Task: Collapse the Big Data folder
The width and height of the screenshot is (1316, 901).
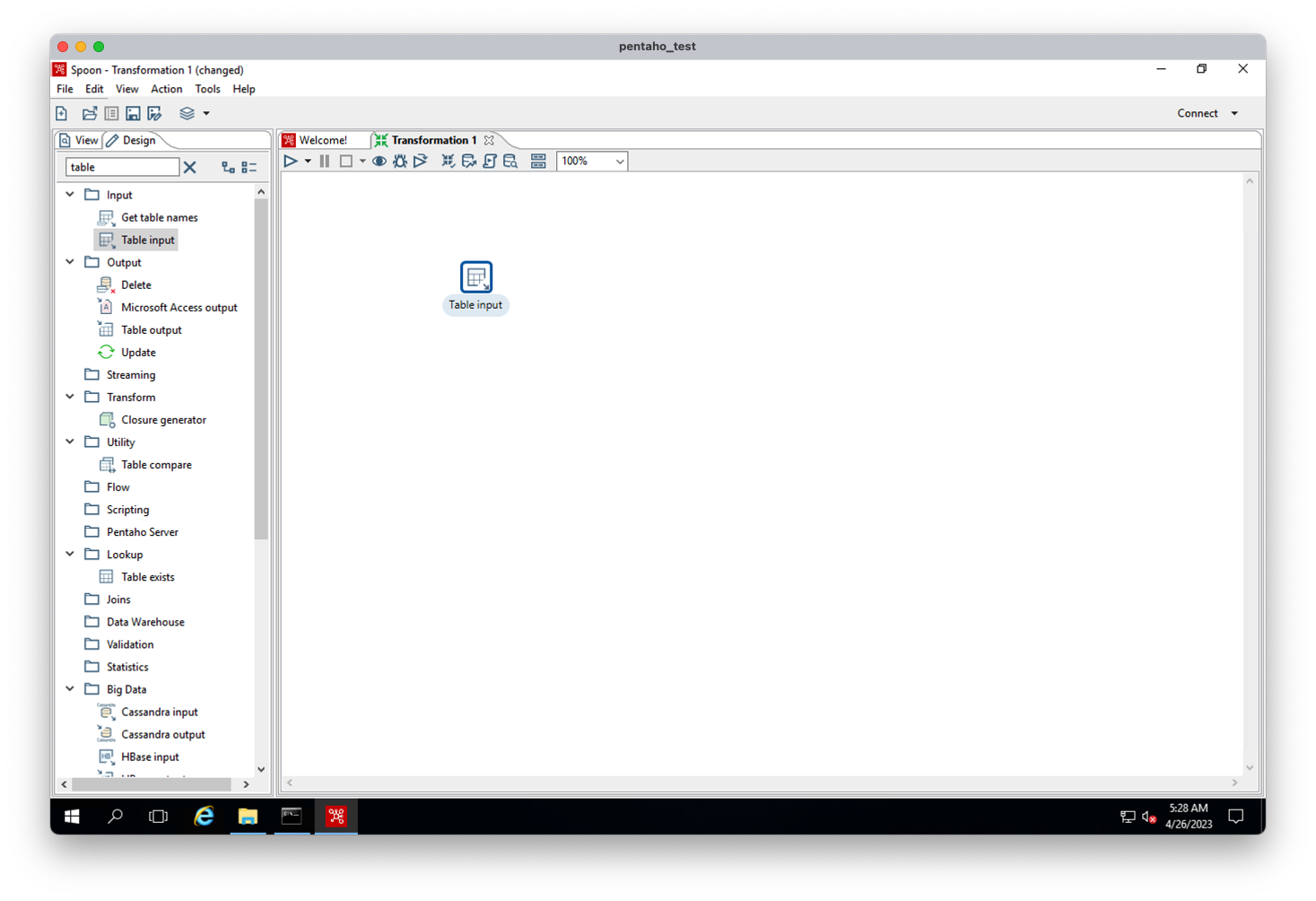Action: 70,689
